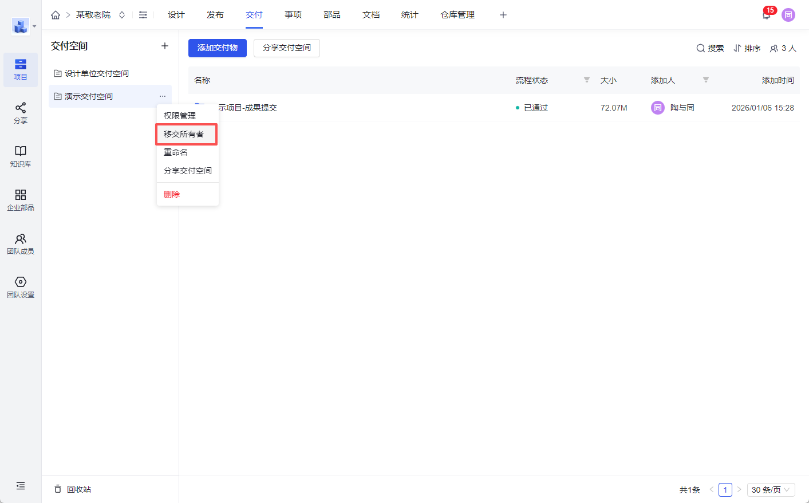This screenshot has height=503, width=809.
Task: Click the home icon in breadcrumb
Action: [55, 15]
